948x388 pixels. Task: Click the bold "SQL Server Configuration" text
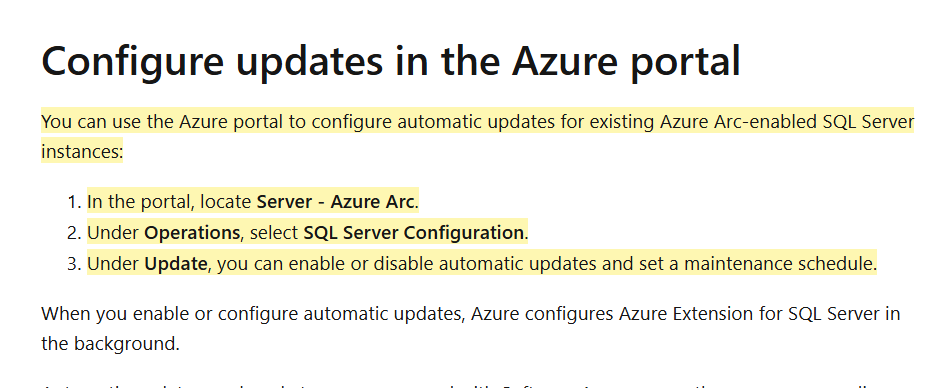point(414,233)
